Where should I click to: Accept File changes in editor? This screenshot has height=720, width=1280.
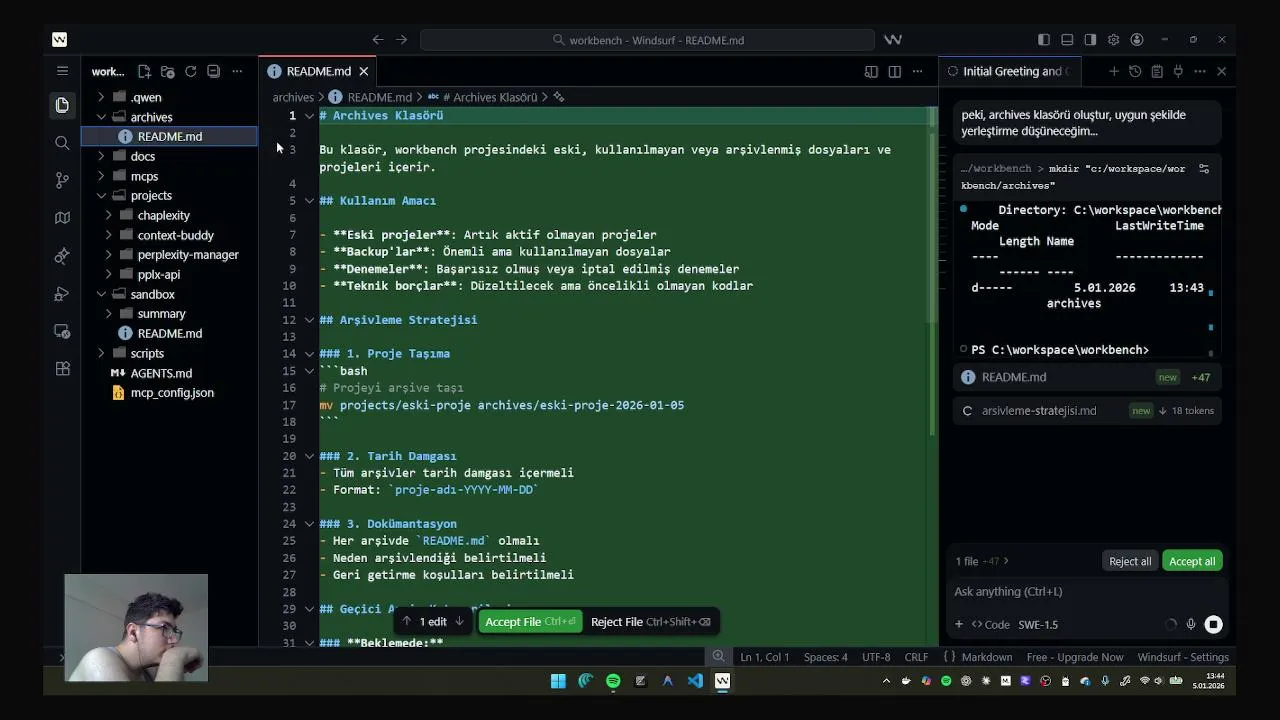pos(530,621)
